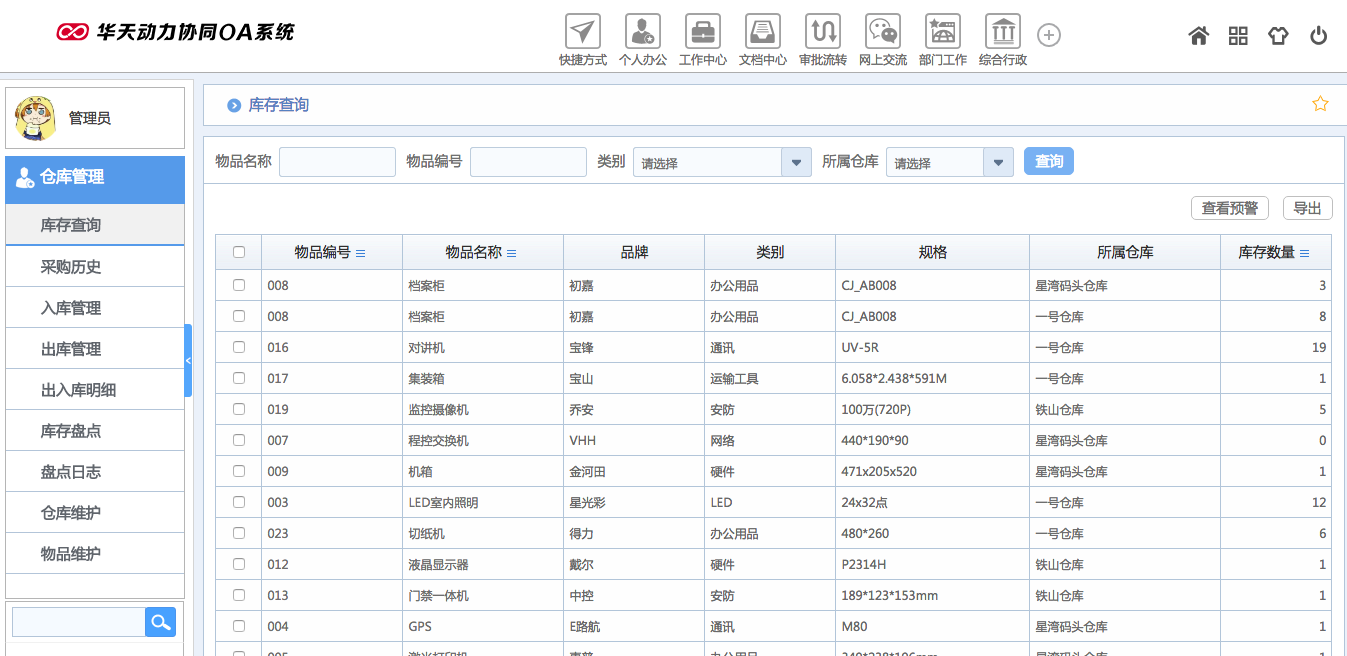Click the power logout icon
1347x656 pixels.
(x=1318, y=36)
